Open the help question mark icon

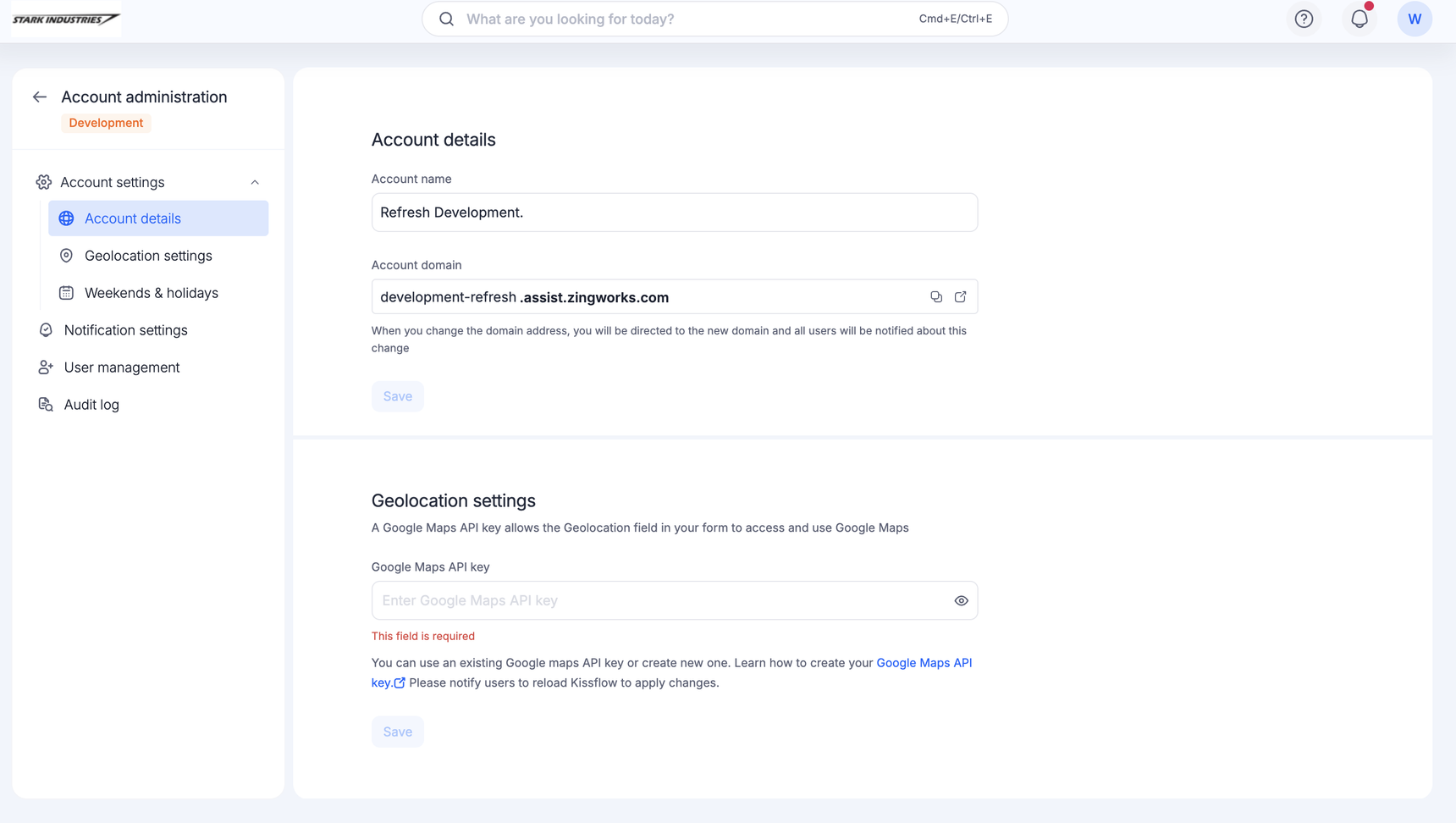[x=1304, y=19]
